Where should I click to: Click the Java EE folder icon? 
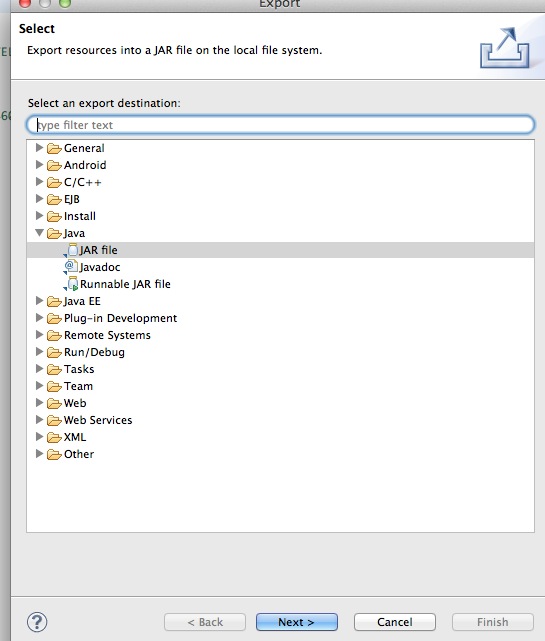(x=54, y=301)
